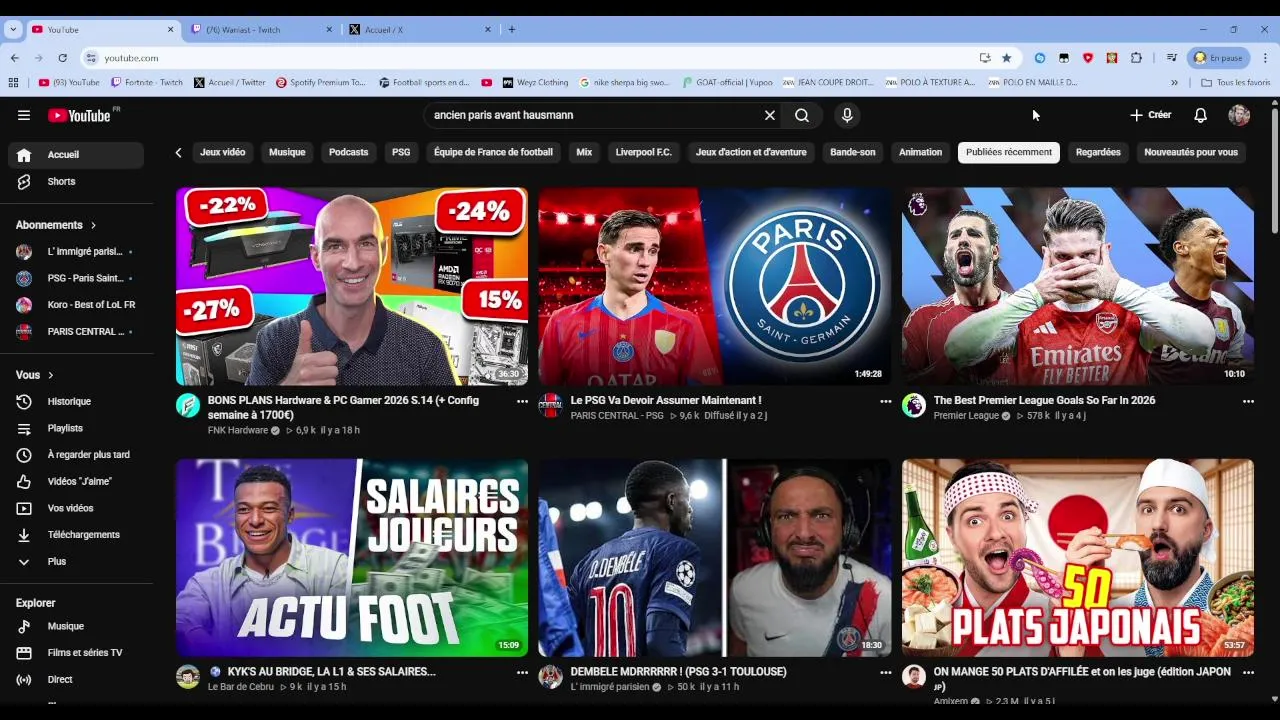The width and height of the screenshot is (1280, 720).
Task: Open the account avatar menu
Action: [x=1239, y=115]
